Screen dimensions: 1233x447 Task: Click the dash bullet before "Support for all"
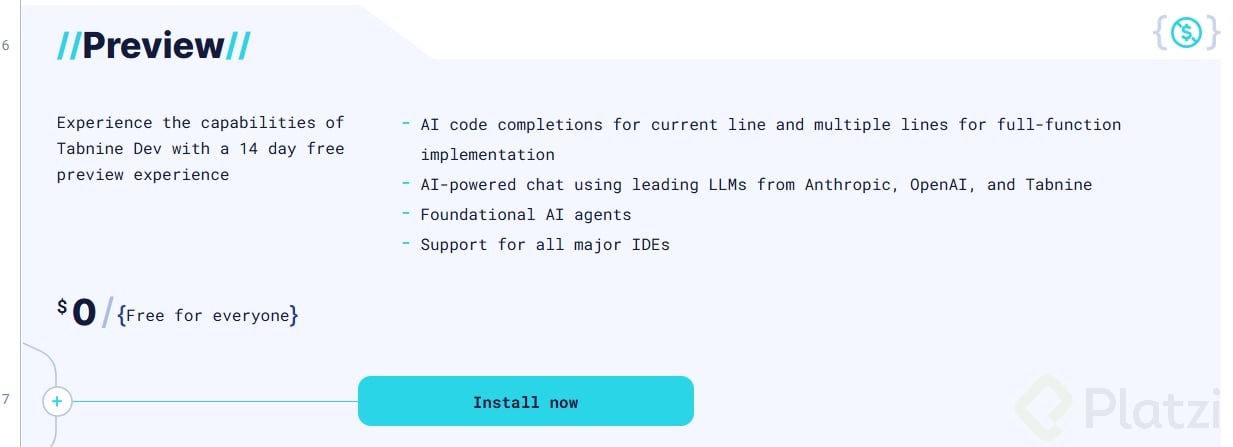(406, 244)
